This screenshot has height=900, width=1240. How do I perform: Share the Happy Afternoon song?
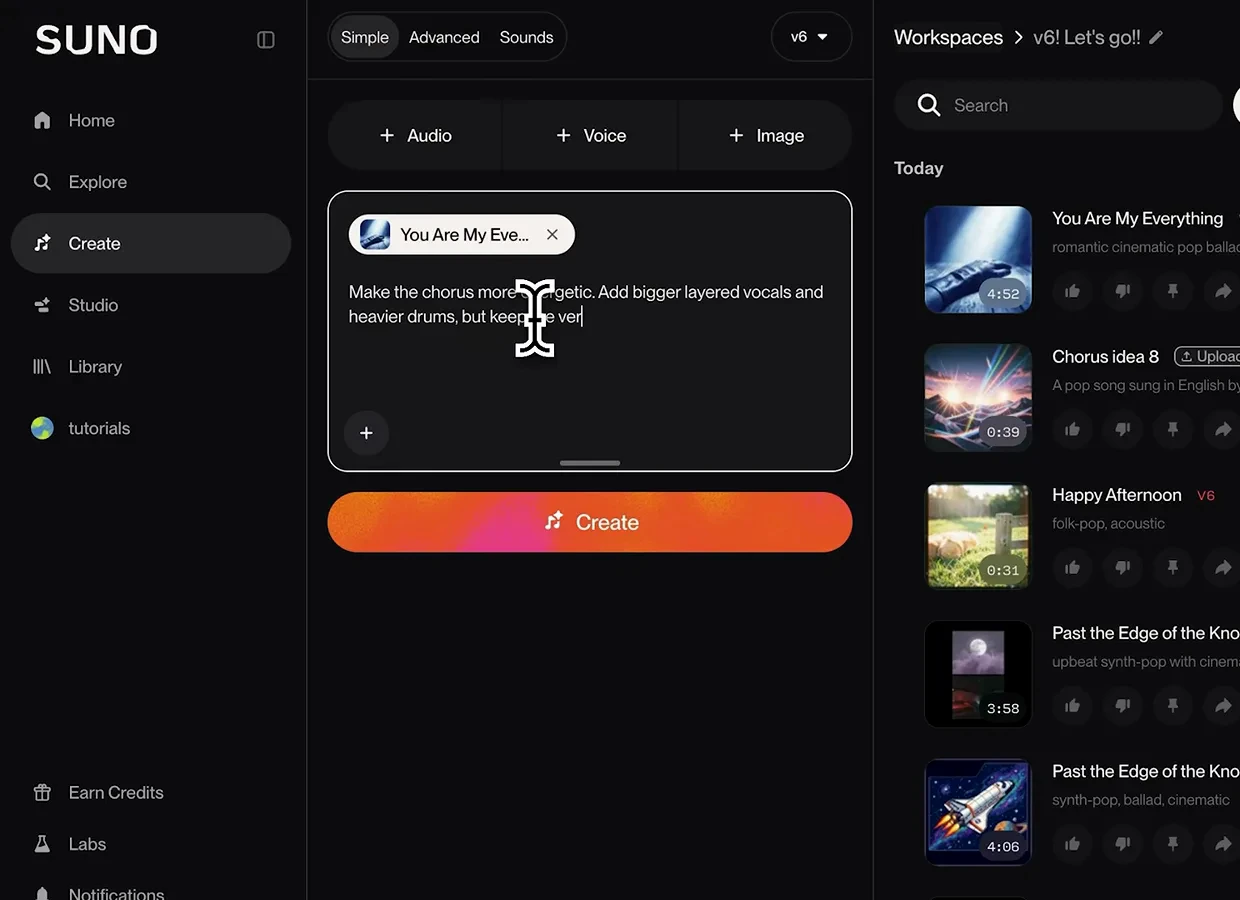point(1223,567)
